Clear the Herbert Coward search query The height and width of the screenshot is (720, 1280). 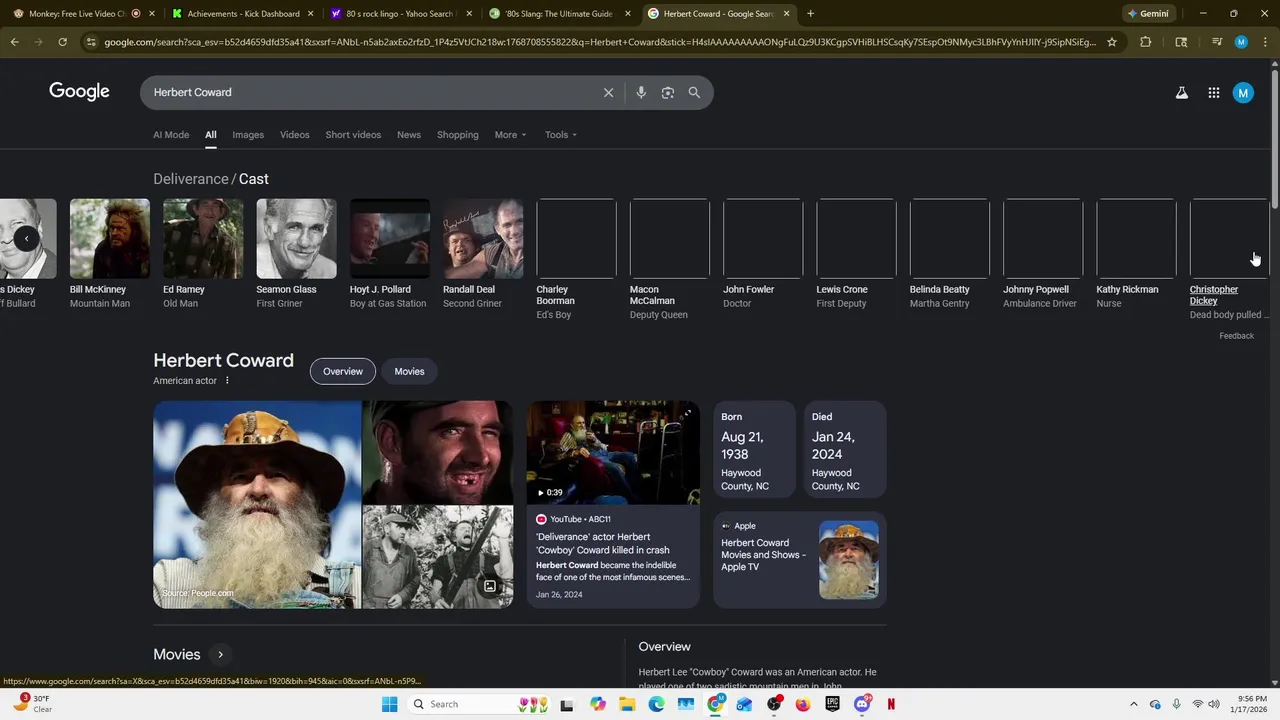[x=608, y=92]
